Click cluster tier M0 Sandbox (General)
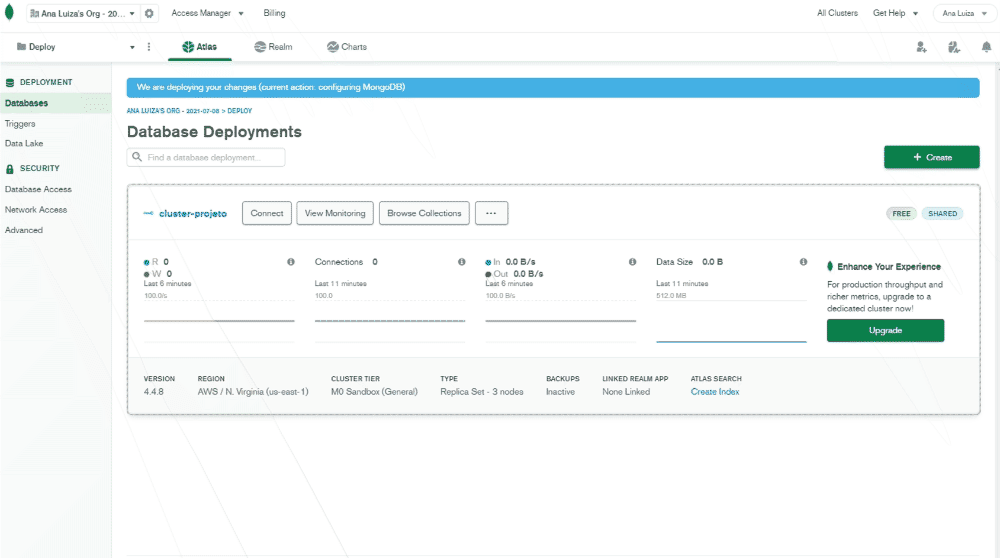This screenshot has height=558, width=1000. coord(374,392)
